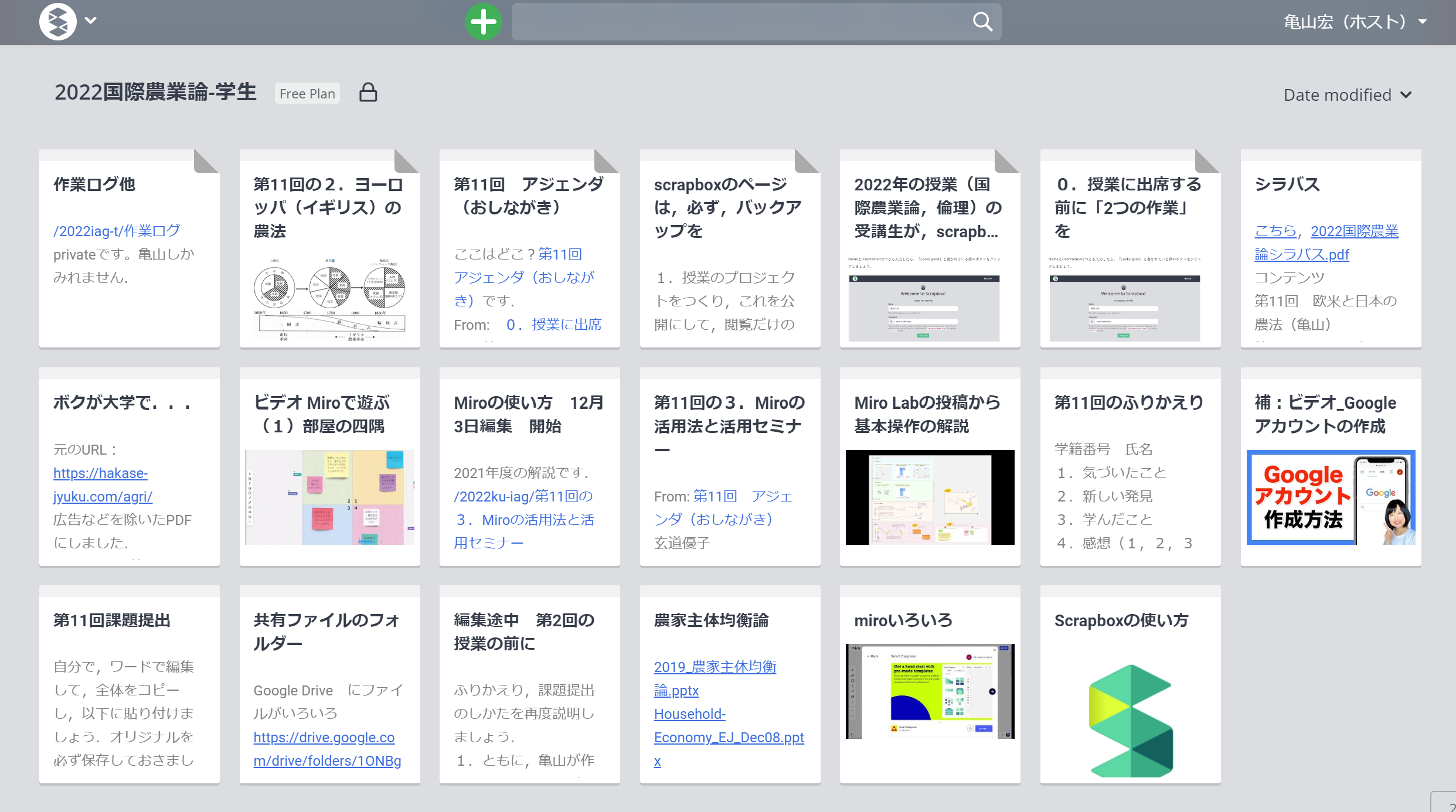
Task: Open the miroいろいろ page card
Action: 930,684
